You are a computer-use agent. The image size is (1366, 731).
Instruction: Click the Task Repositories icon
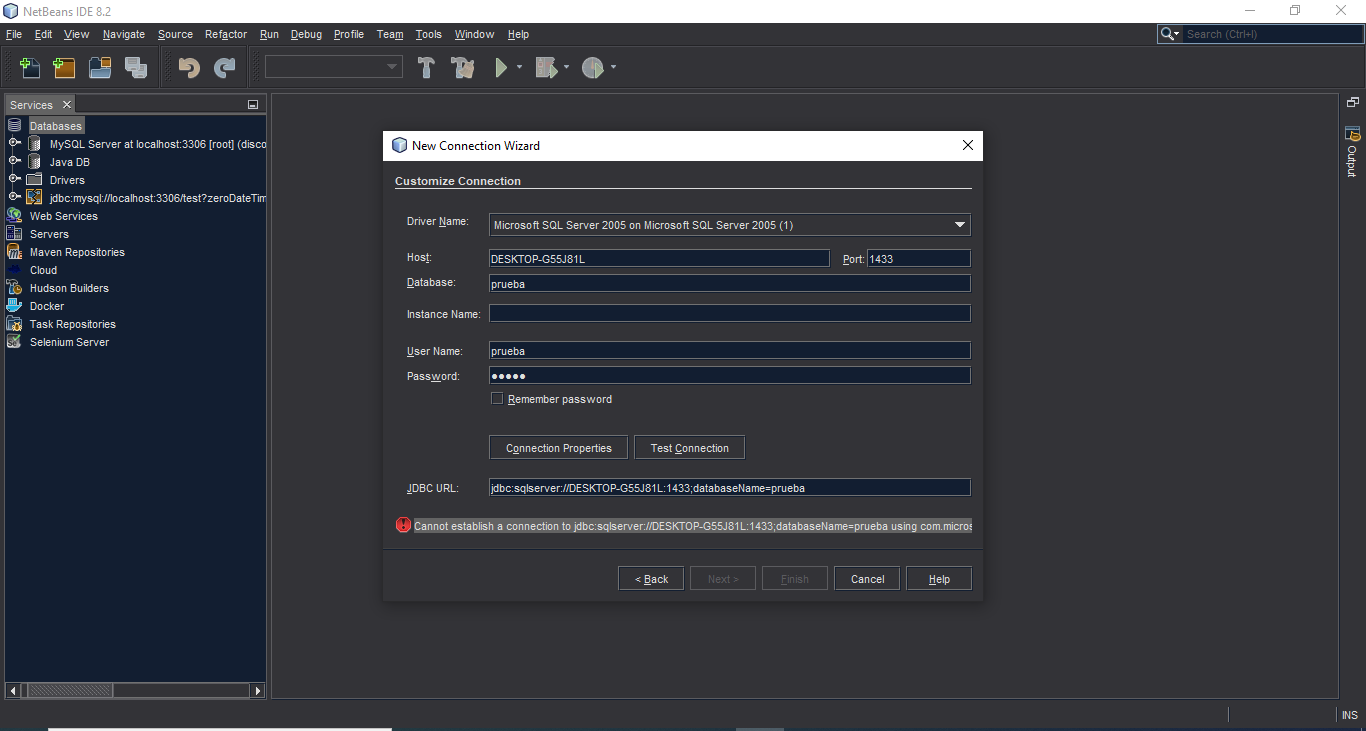coord(14,324)
